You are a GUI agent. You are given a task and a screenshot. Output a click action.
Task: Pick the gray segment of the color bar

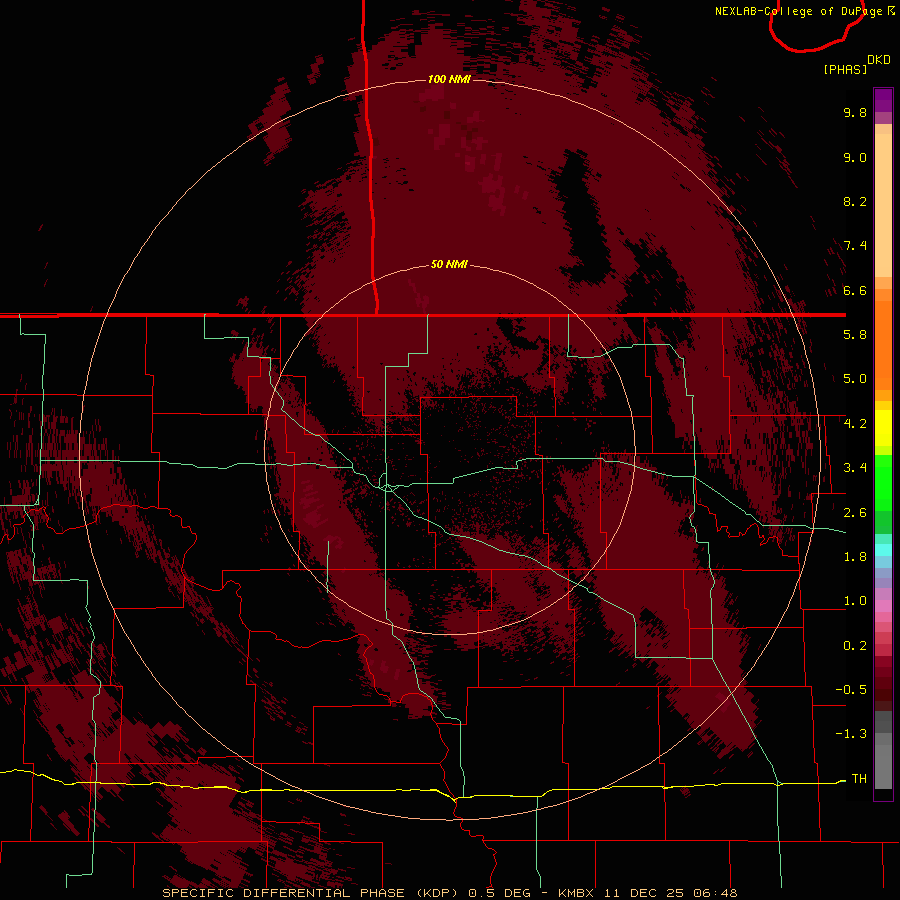(x=883, y=750)
